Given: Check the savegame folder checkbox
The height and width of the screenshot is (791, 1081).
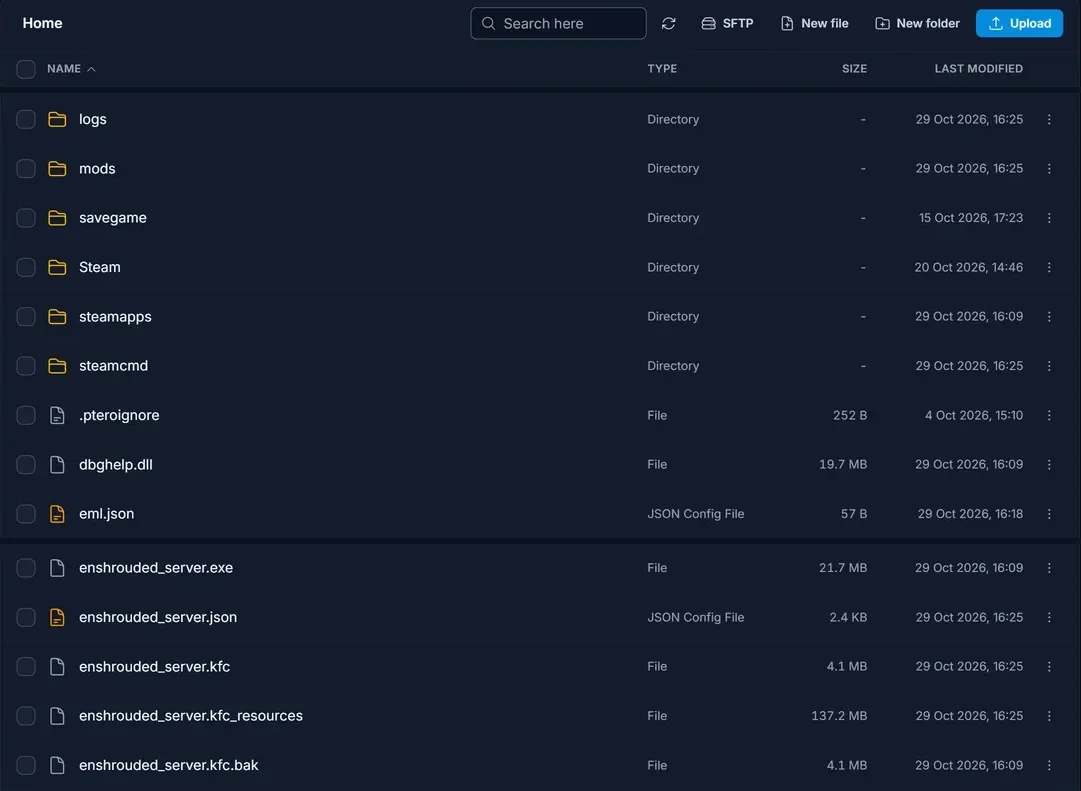Looking at the screenshot, I should coord(26,218).
